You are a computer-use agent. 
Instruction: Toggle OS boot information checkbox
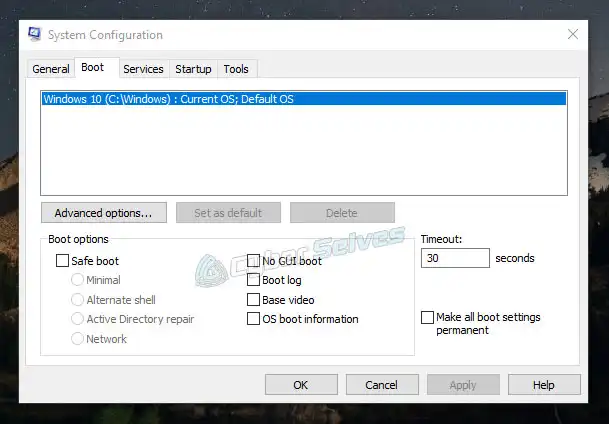(x=253, y=319)
